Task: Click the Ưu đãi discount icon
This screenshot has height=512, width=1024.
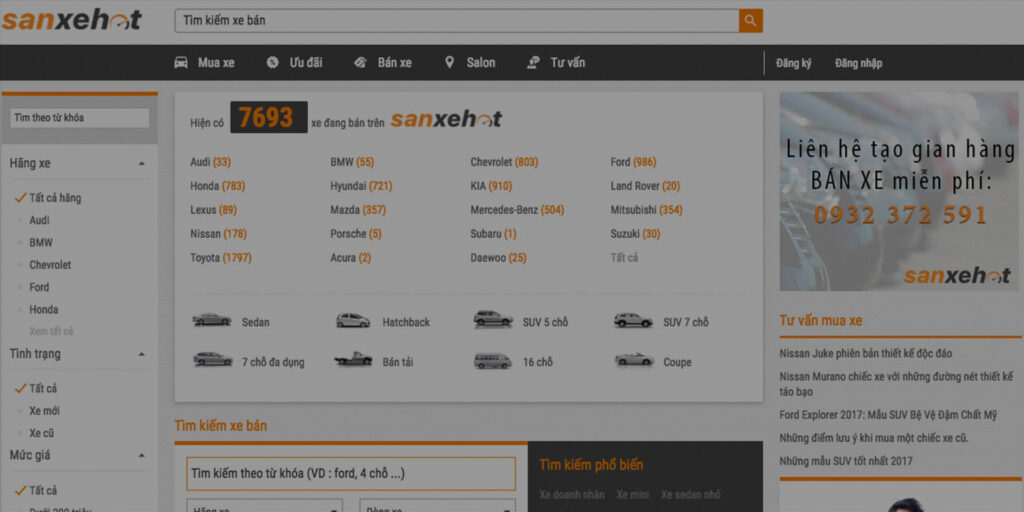Action: 272,63
